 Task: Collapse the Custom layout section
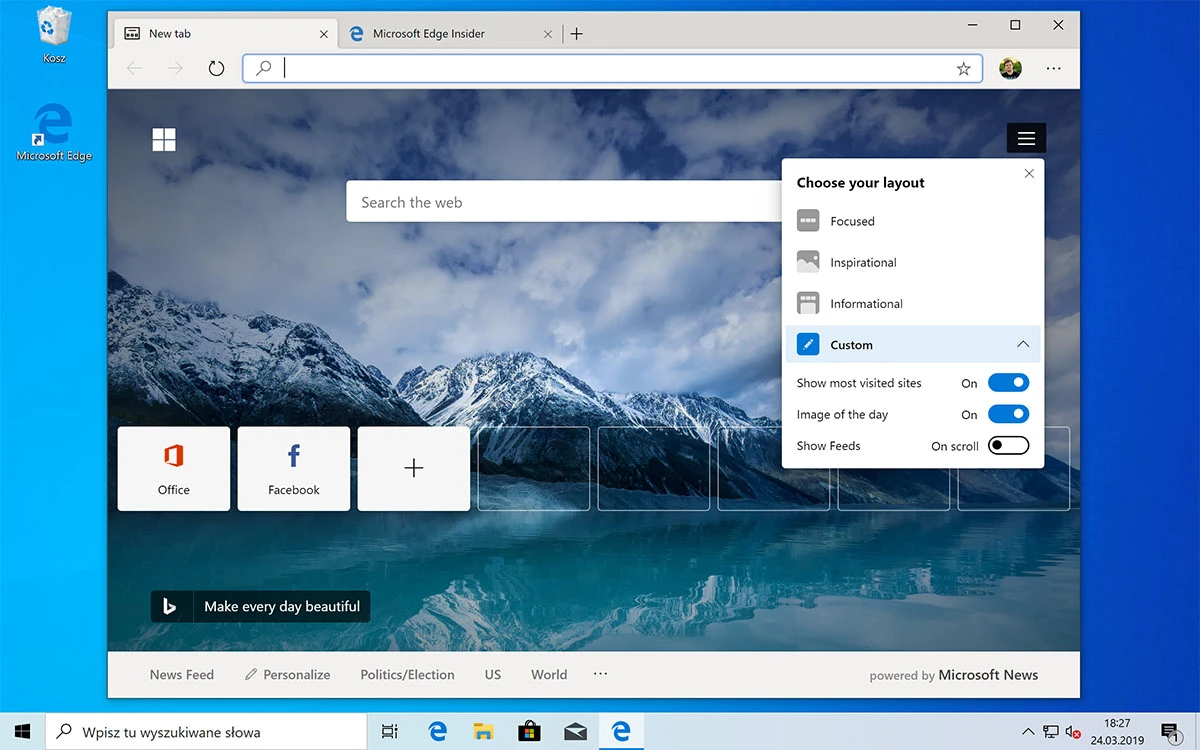tap(1022, 344)
